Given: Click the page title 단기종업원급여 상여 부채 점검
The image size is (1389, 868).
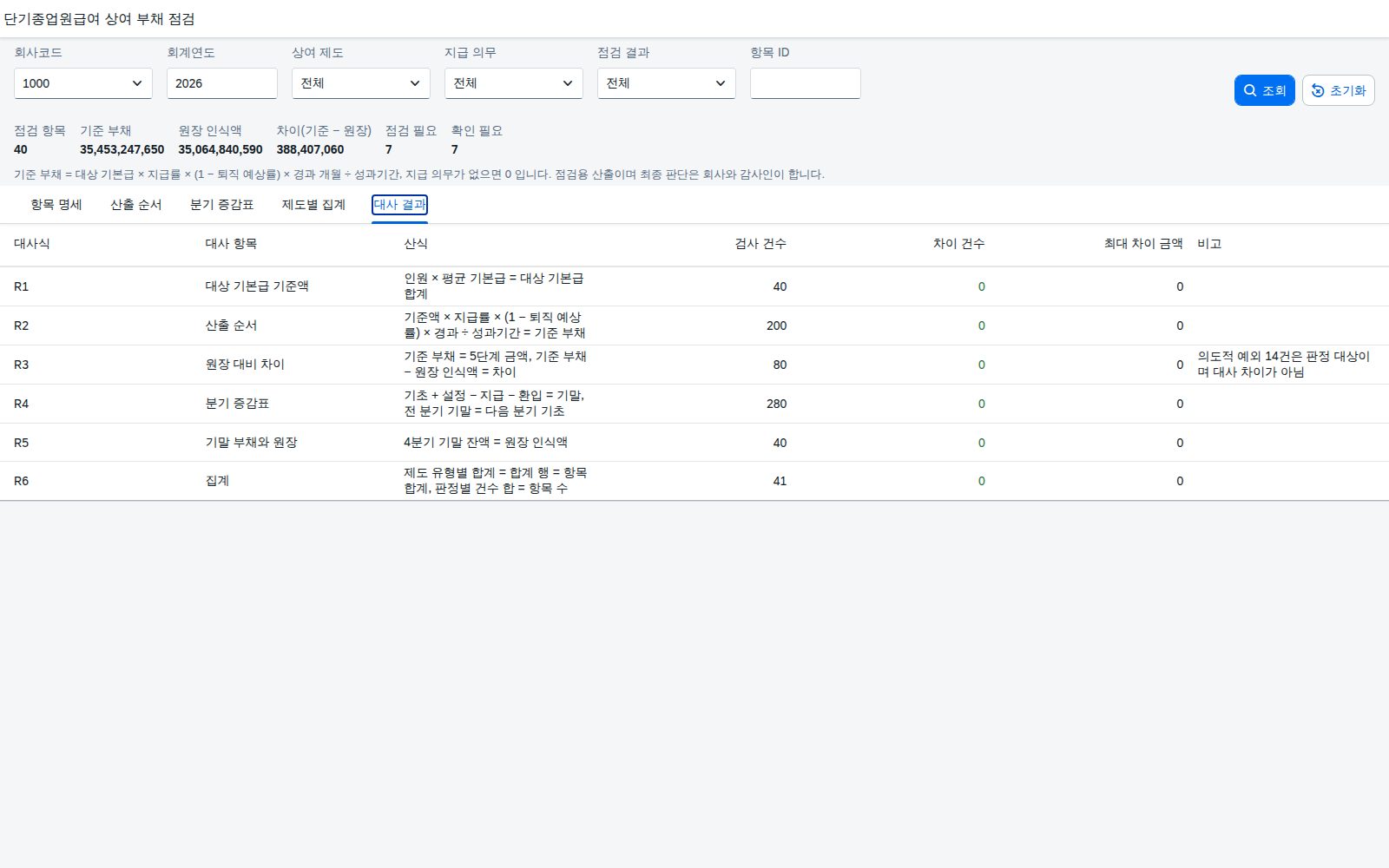Looking at the screenshot, I should pyautogui.click(x=99, y=19).
